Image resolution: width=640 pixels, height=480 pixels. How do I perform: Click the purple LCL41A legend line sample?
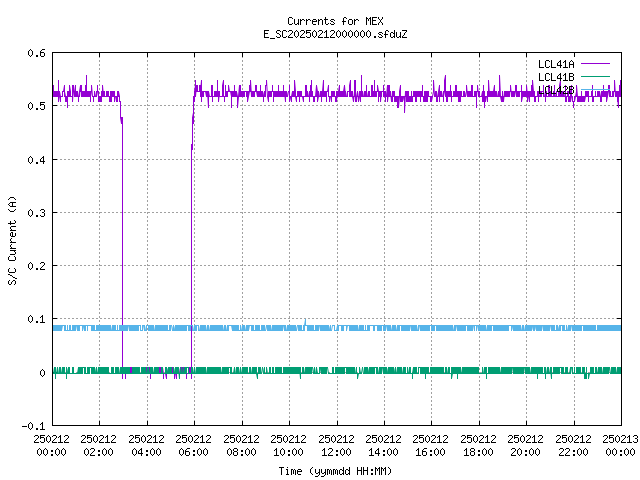(595, 64)
